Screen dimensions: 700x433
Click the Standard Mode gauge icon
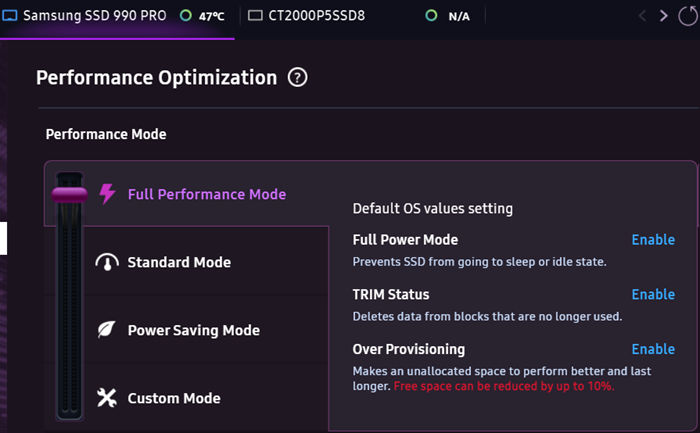coord(107,262)
